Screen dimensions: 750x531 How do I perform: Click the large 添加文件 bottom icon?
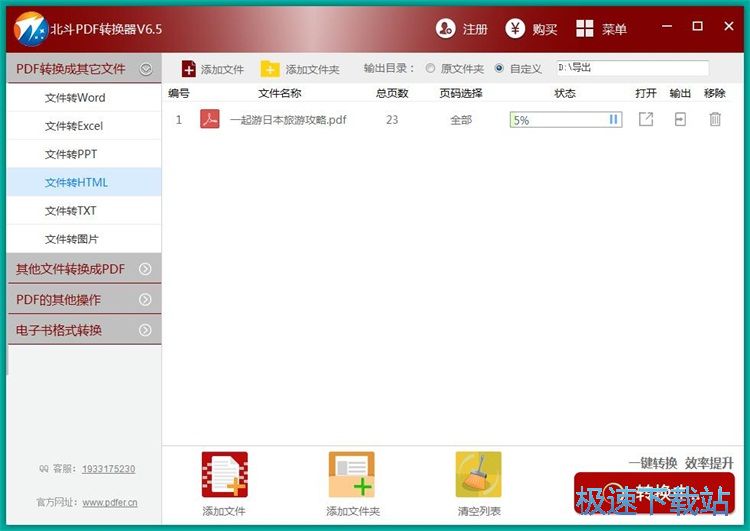click(224, 475)
